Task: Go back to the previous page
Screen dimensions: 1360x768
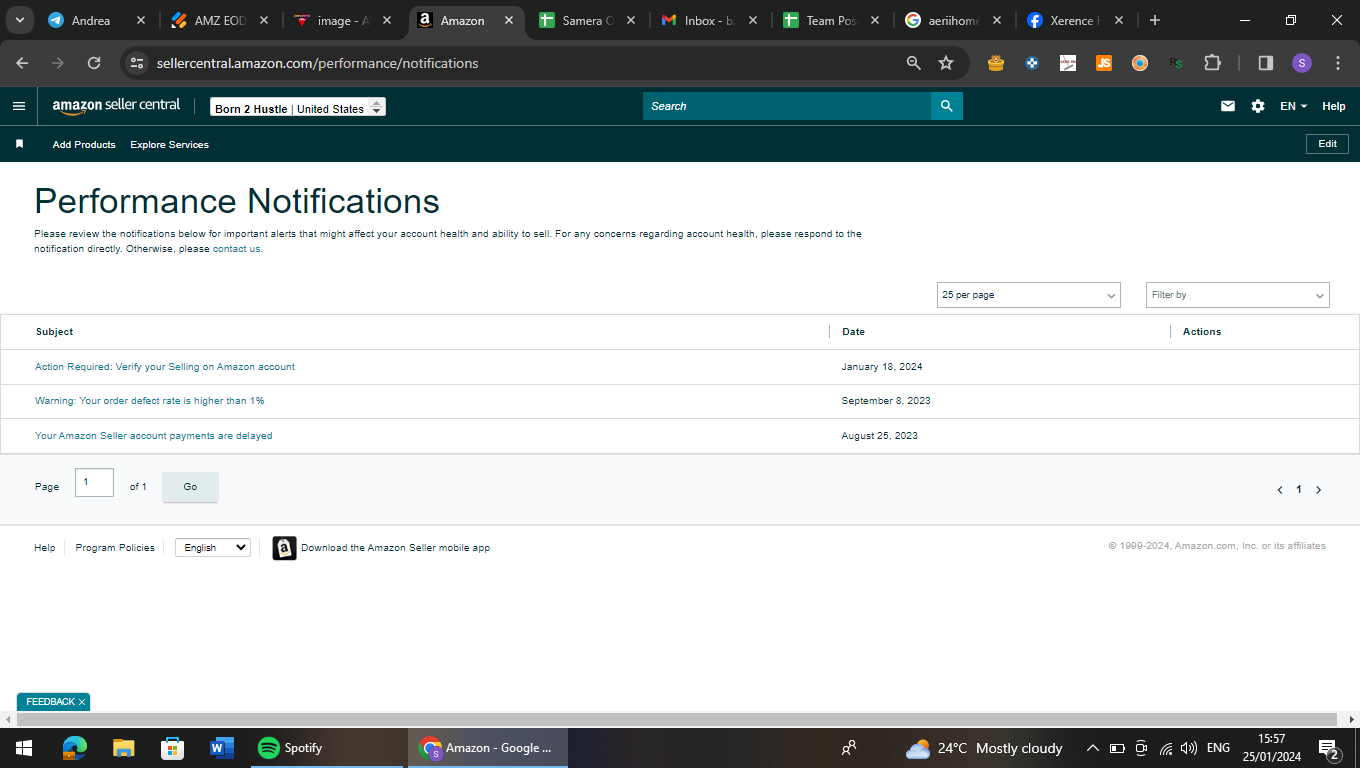Action: (x=23, y=63)
